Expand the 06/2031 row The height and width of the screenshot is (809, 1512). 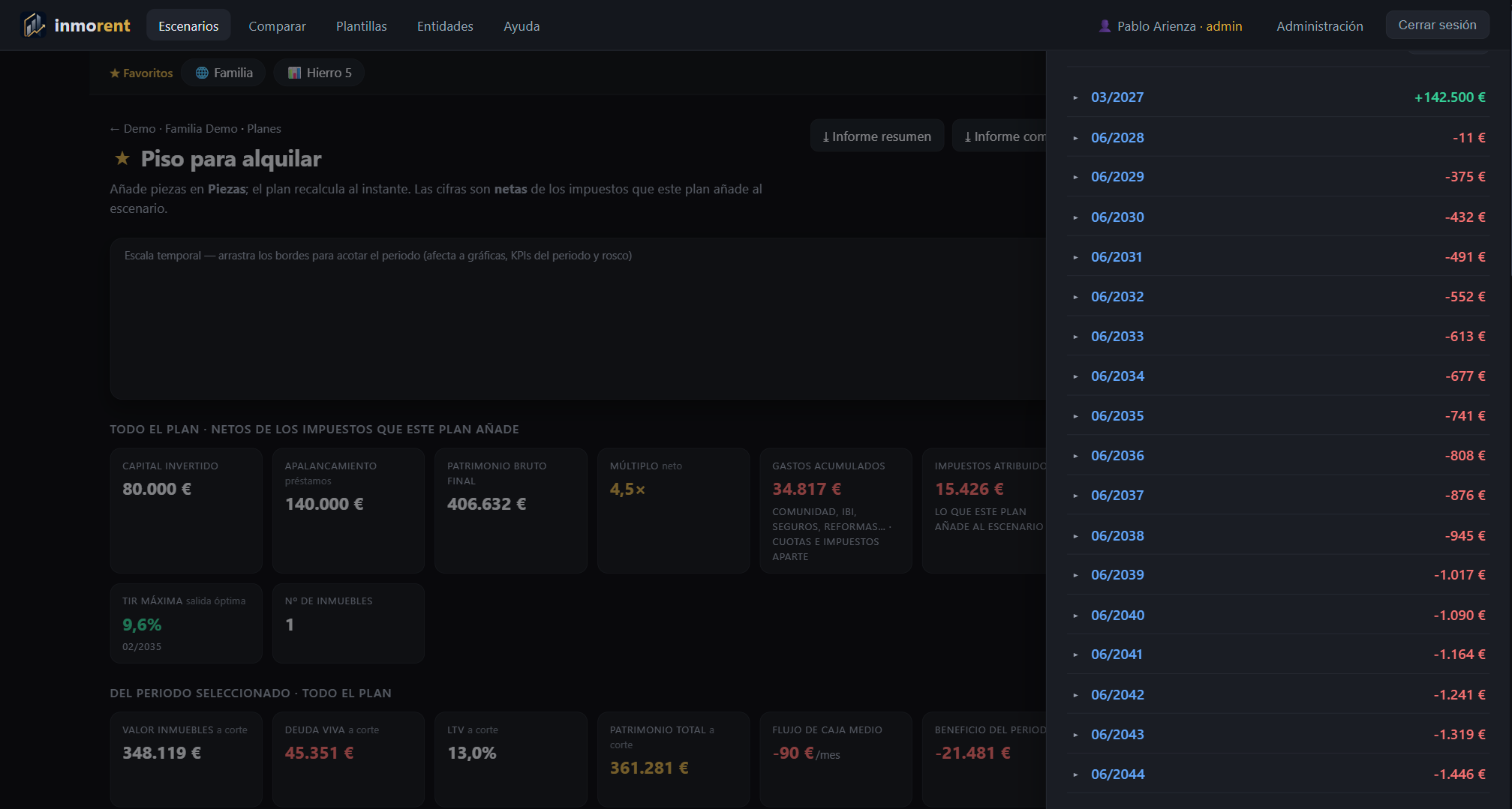click(x=1277, y=257)
